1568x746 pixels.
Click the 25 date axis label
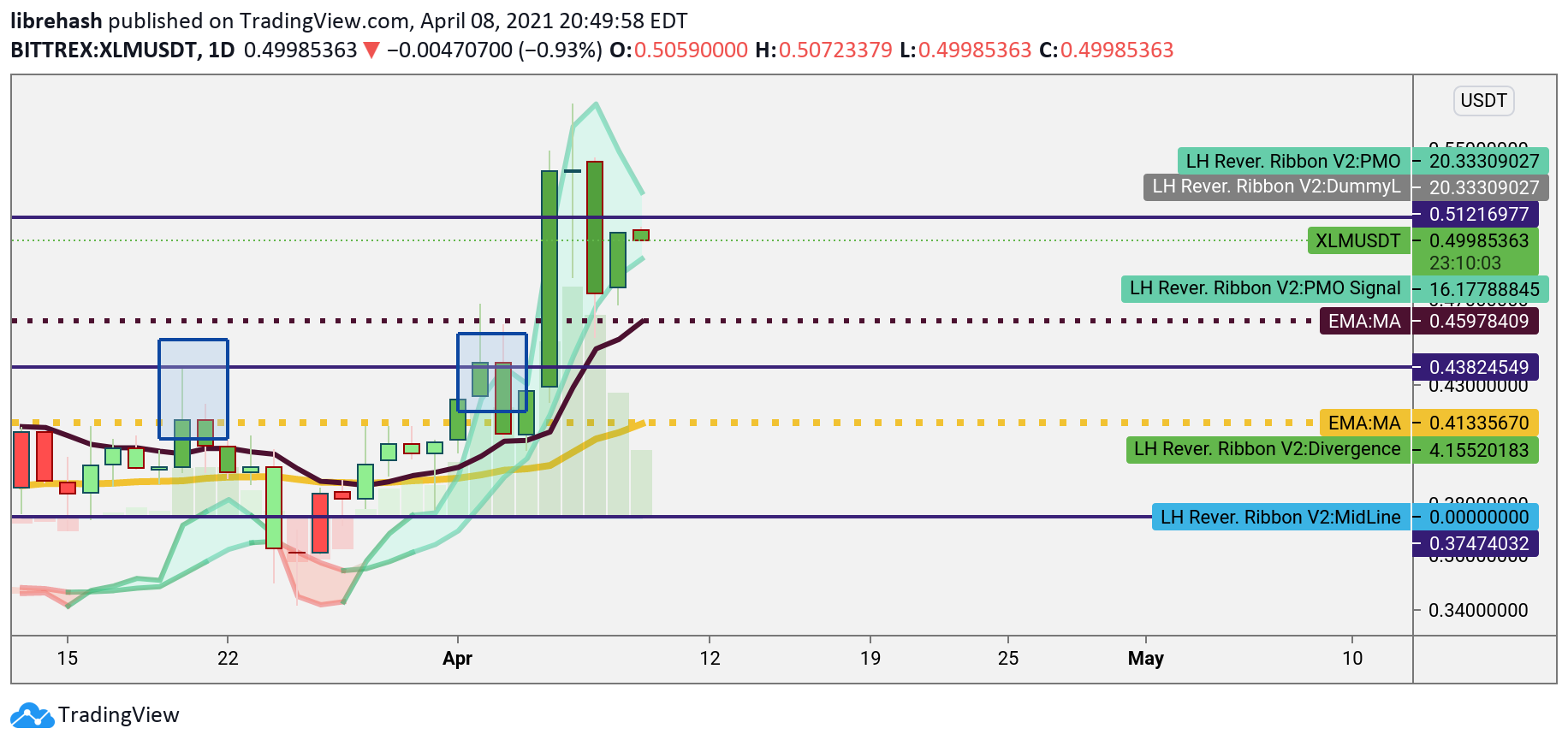coord(1008,658)
